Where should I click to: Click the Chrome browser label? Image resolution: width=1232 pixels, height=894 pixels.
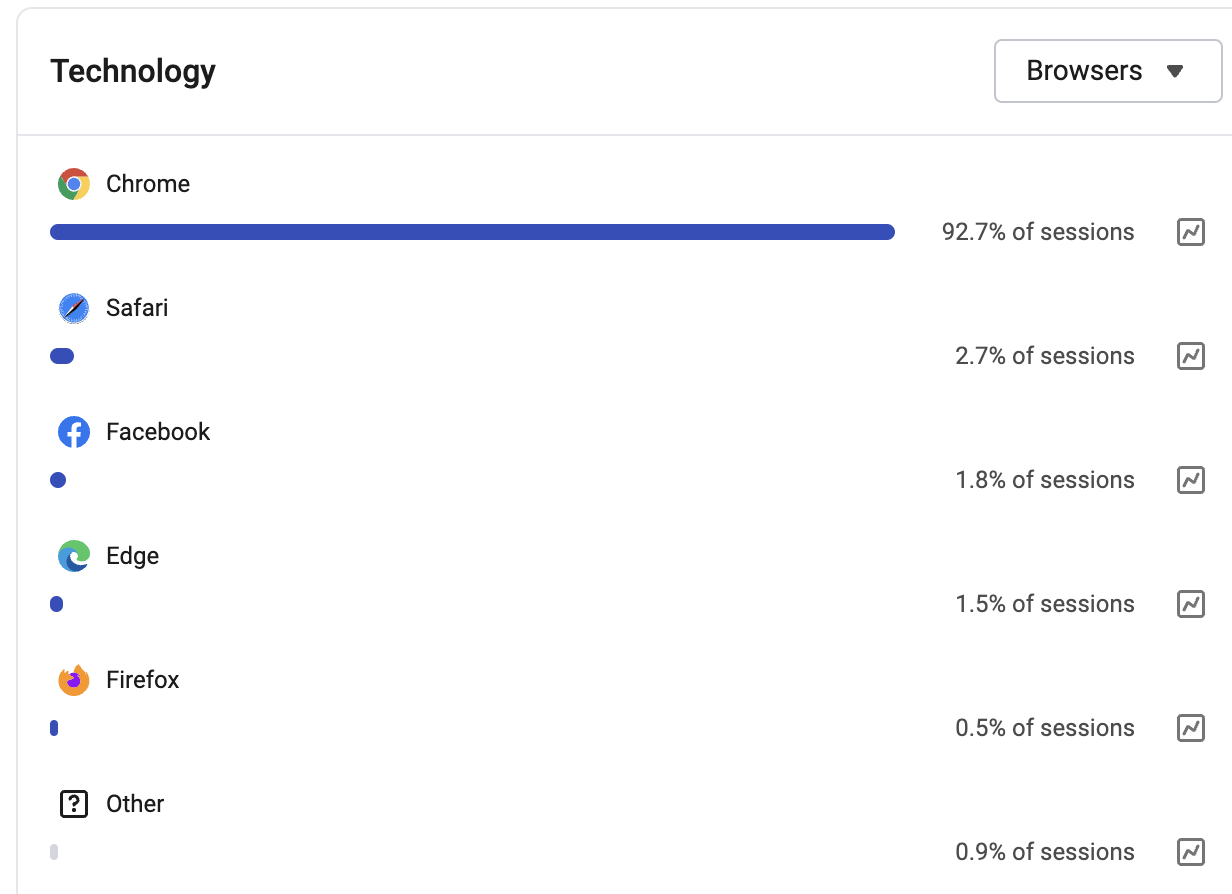148,184
